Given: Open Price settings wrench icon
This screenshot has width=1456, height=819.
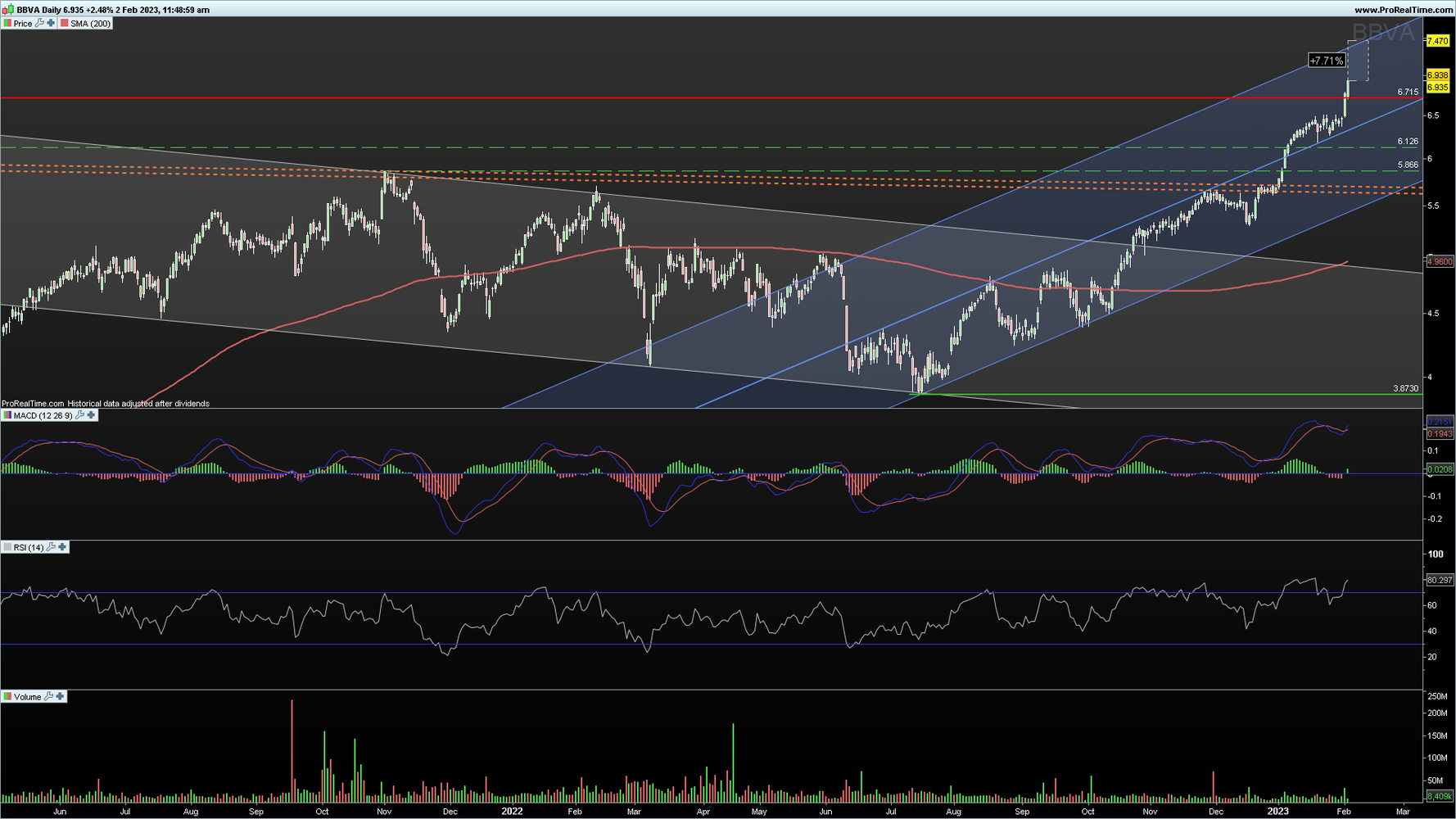Looking at the screenshot, I should pyautogui.click(x=39, y=23).
